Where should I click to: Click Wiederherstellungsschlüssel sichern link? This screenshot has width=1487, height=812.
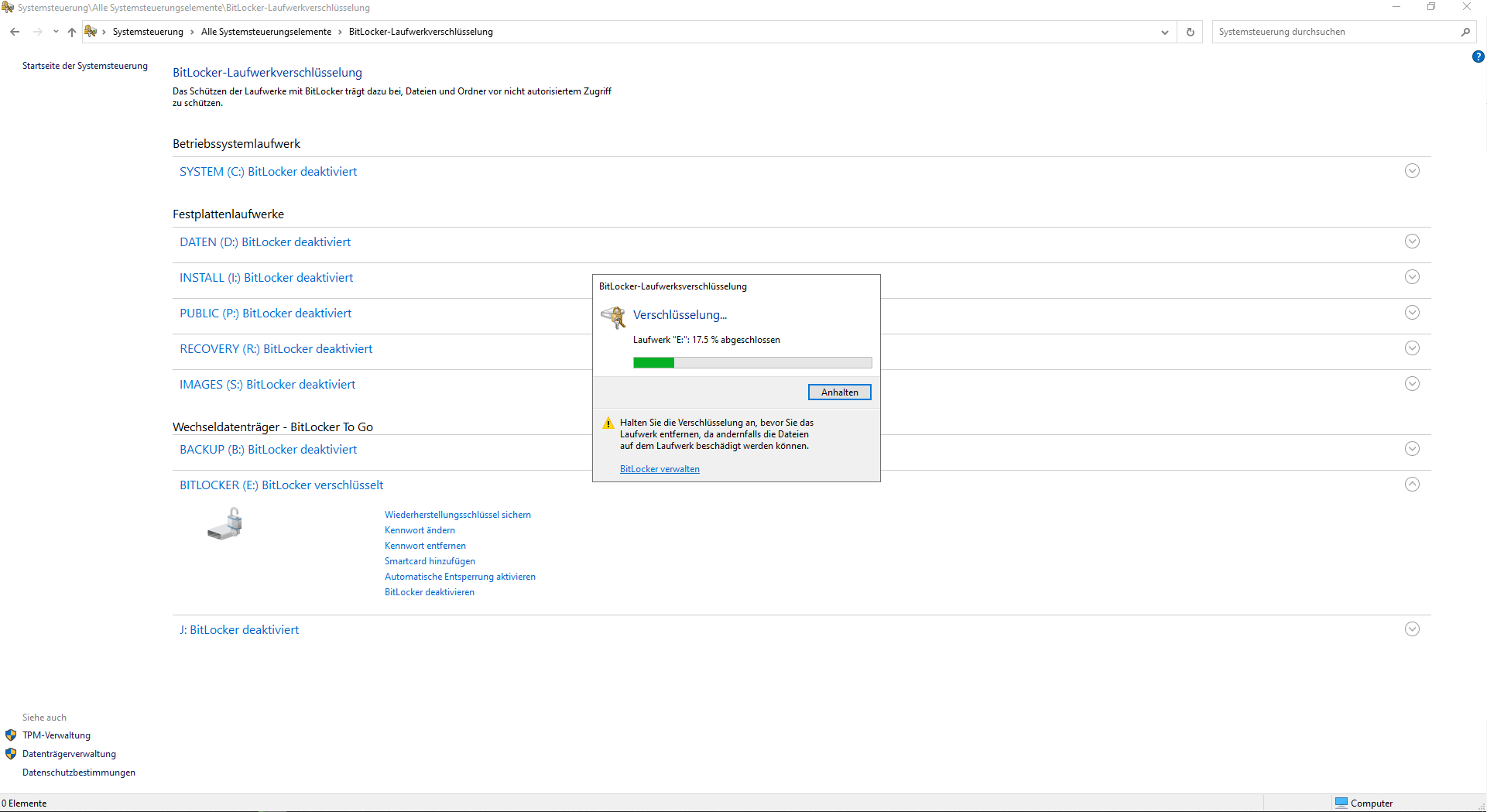[x=457, y=515]
